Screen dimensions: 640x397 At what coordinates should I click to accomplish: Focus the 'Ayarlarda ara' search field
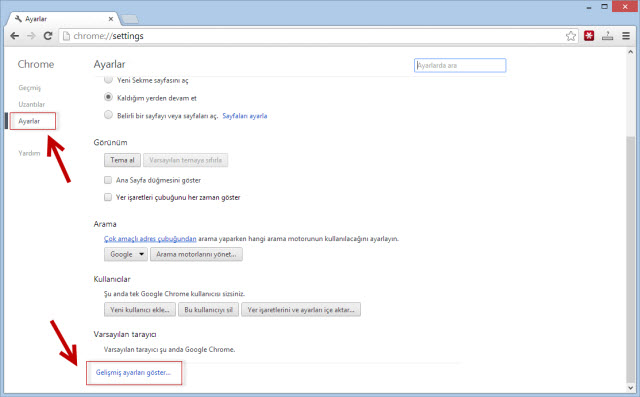(x=460, y=65)
